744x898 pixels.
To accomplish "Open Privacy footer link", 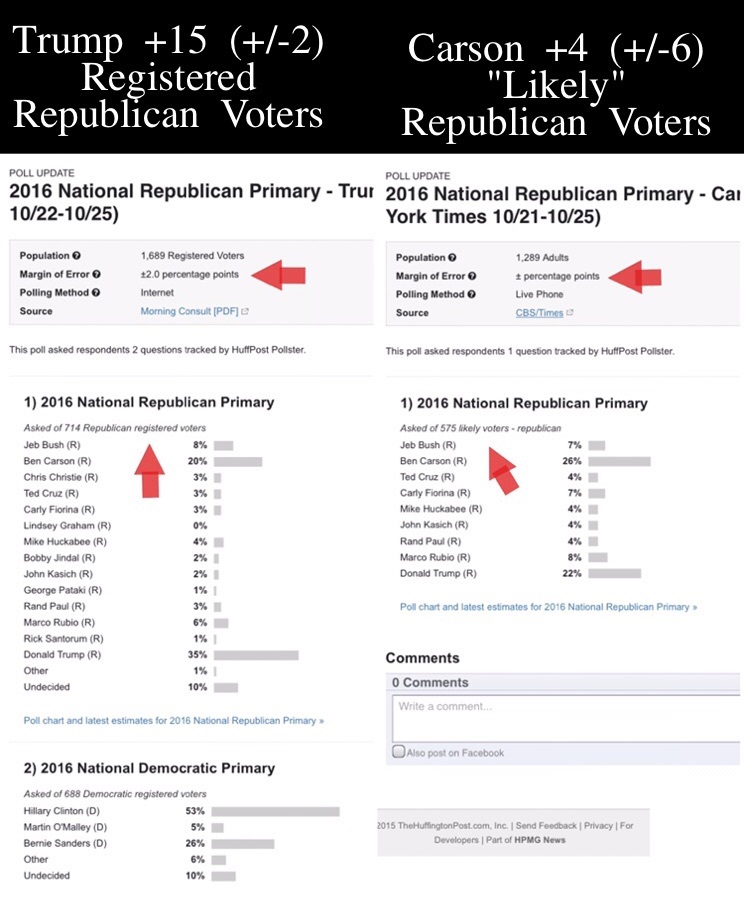I will pyautogui.click(x=598, y=826).
